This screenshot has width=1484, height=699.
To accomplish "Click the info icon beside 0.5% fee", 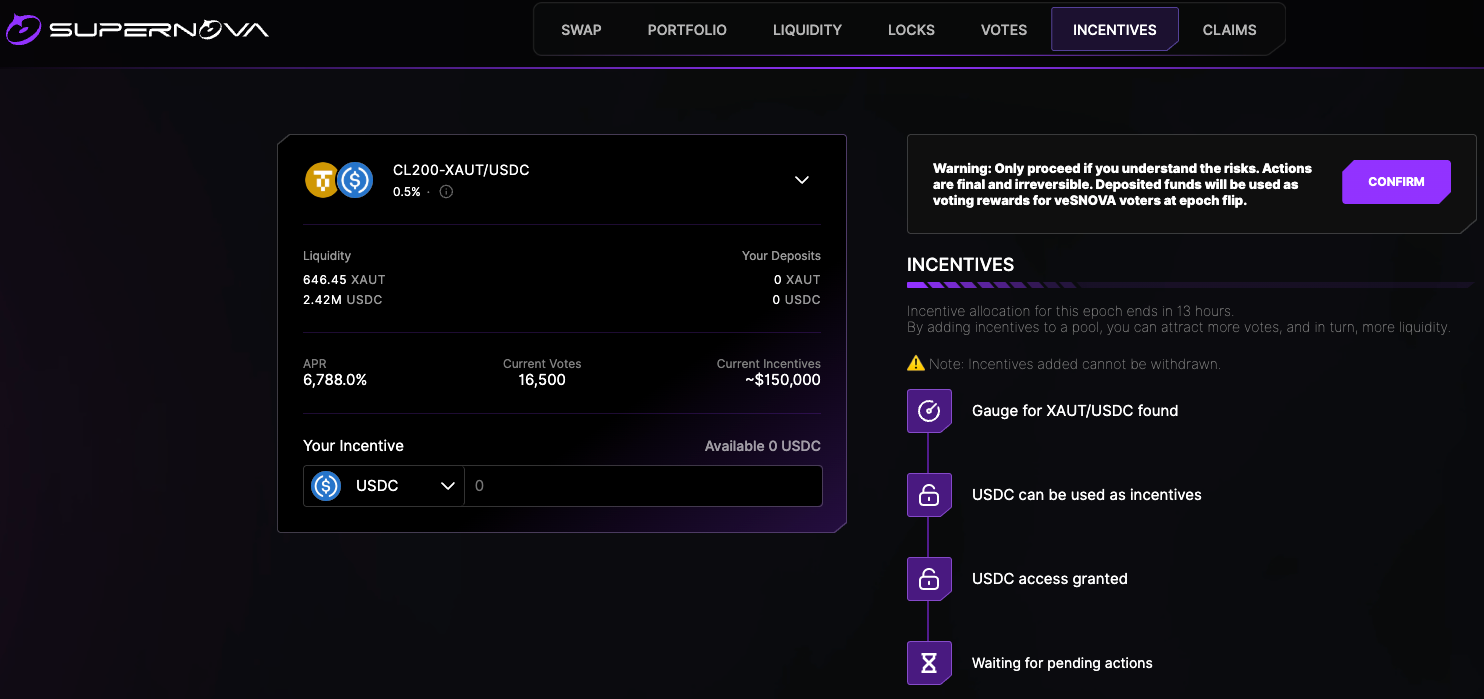I will tap(446, 192).
